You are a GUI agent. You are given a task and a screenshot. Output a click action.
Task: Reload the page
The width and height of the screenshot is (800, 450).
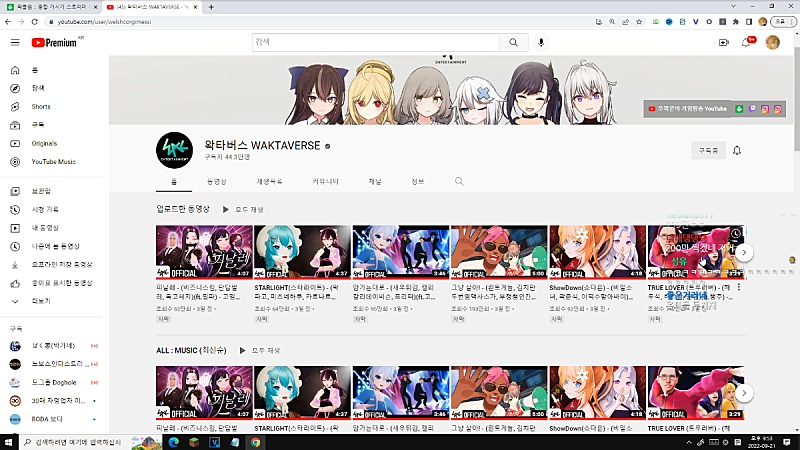point(34,22)
